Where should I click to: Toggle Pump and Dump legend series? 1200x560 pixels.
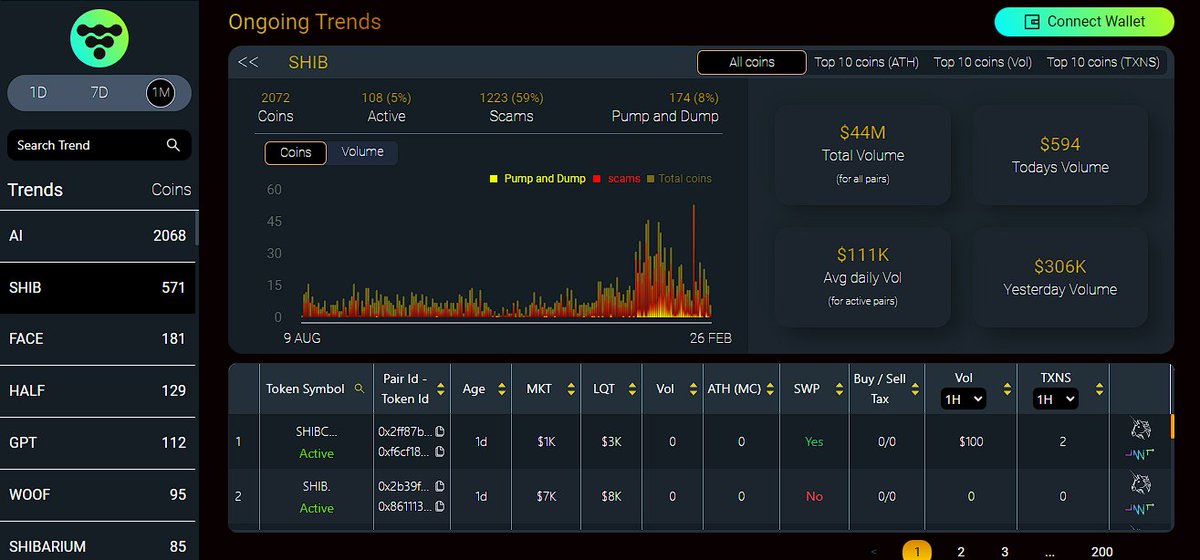(538, 179)
